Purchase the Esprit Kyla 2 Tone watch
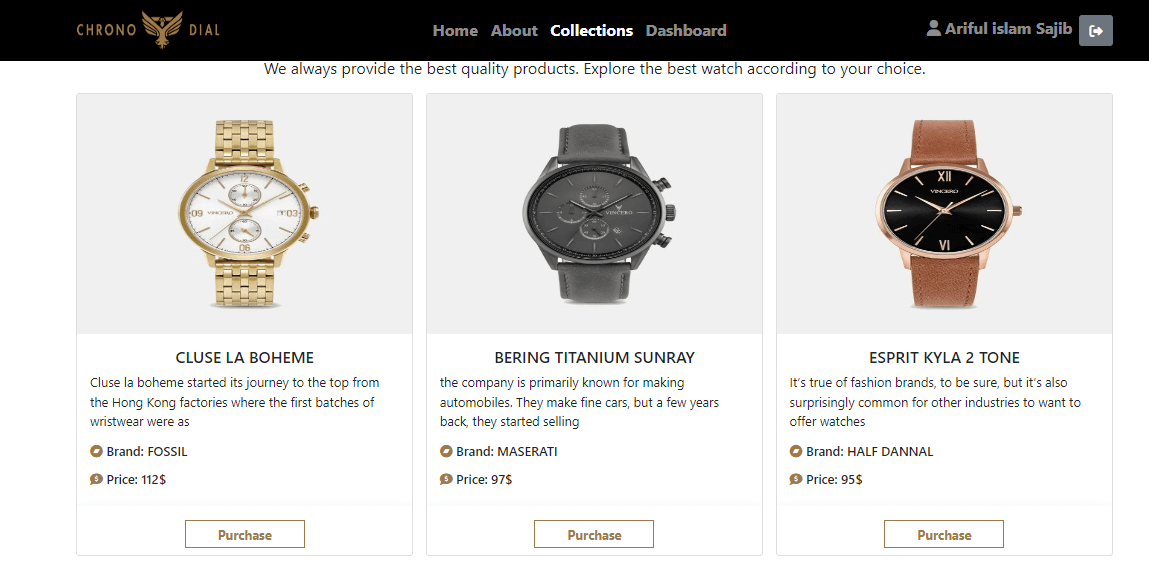1149x569 pixels. [944, 535]
